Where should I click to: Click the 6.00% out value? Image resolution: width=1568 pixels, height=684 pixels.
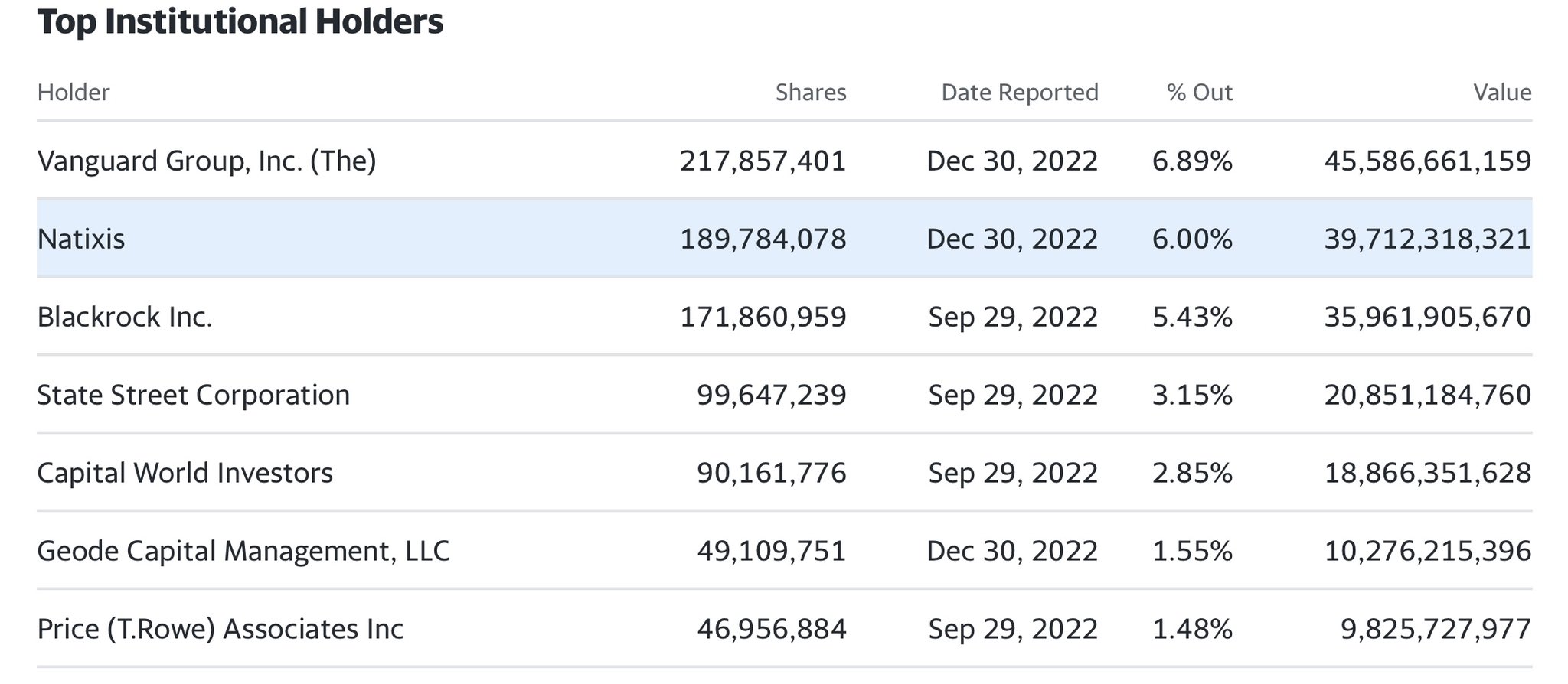[x=1192, y=239]
